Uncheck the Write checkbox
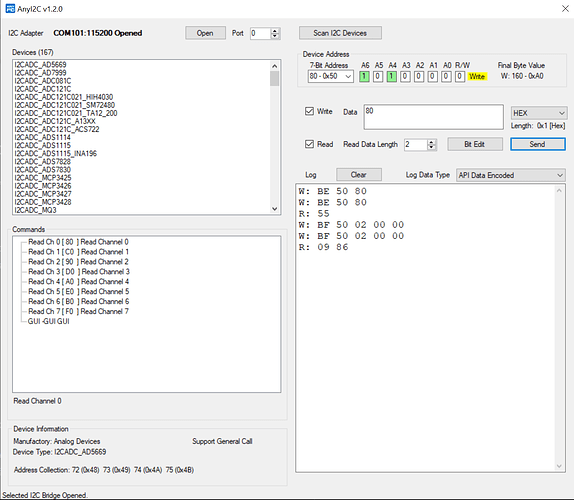 point(309,111)
